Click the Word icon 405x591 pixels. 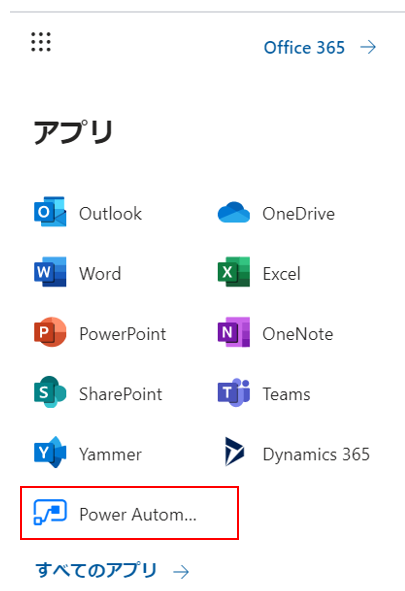click(50, 272)
